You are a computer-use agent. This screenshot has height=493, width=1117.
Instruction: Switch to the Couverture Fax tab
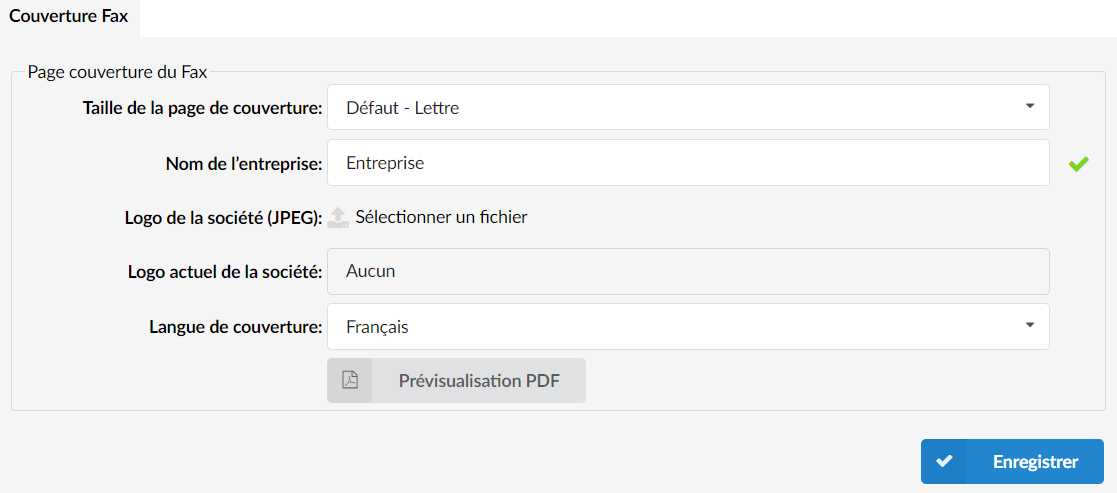69,17
